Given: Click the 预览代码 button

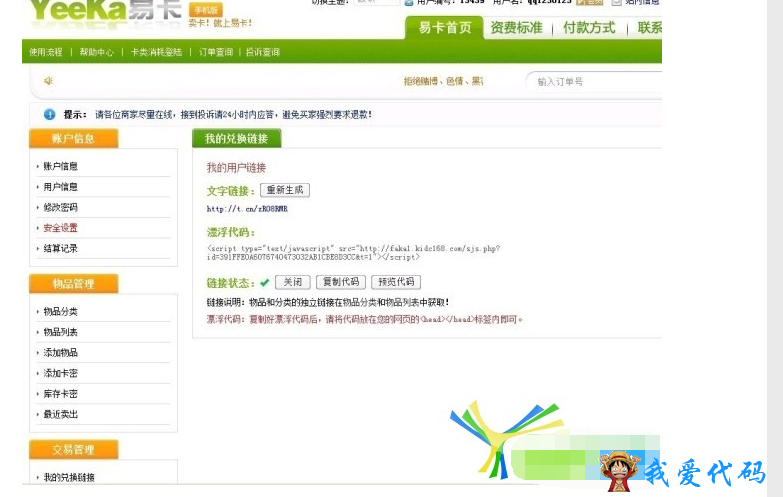Looking at the screenshot, I should point(396,282).
